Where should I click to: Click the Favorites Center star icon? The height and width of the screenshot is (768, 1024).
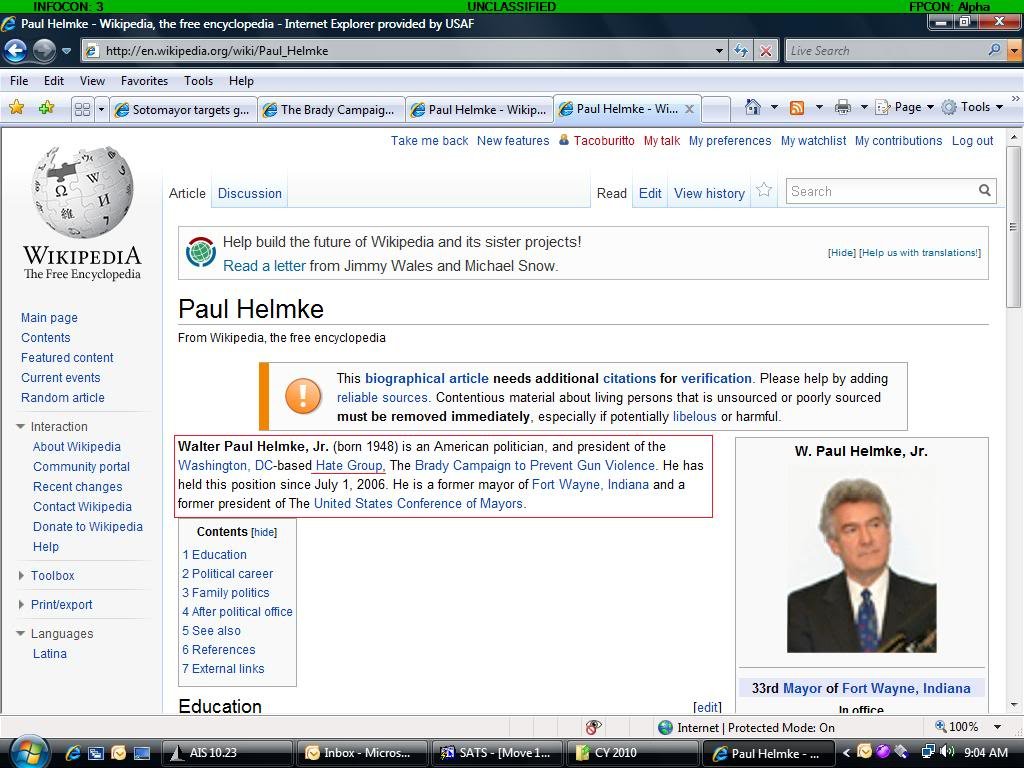pyautogui.click(x=16, y=108)
